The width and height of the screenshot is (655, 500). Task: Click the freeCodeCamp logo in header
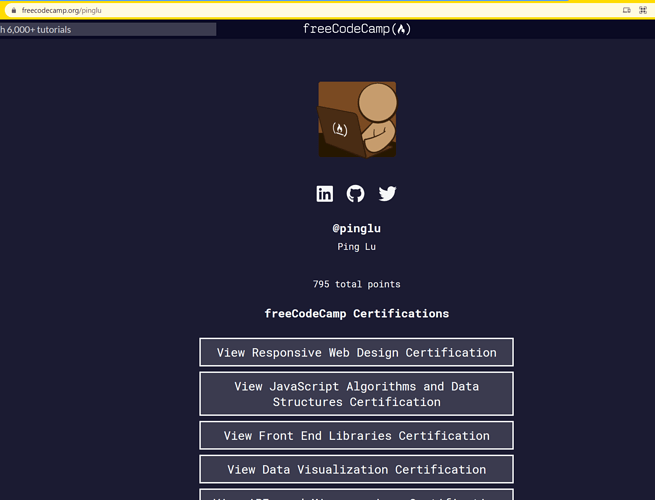point(357,29)
